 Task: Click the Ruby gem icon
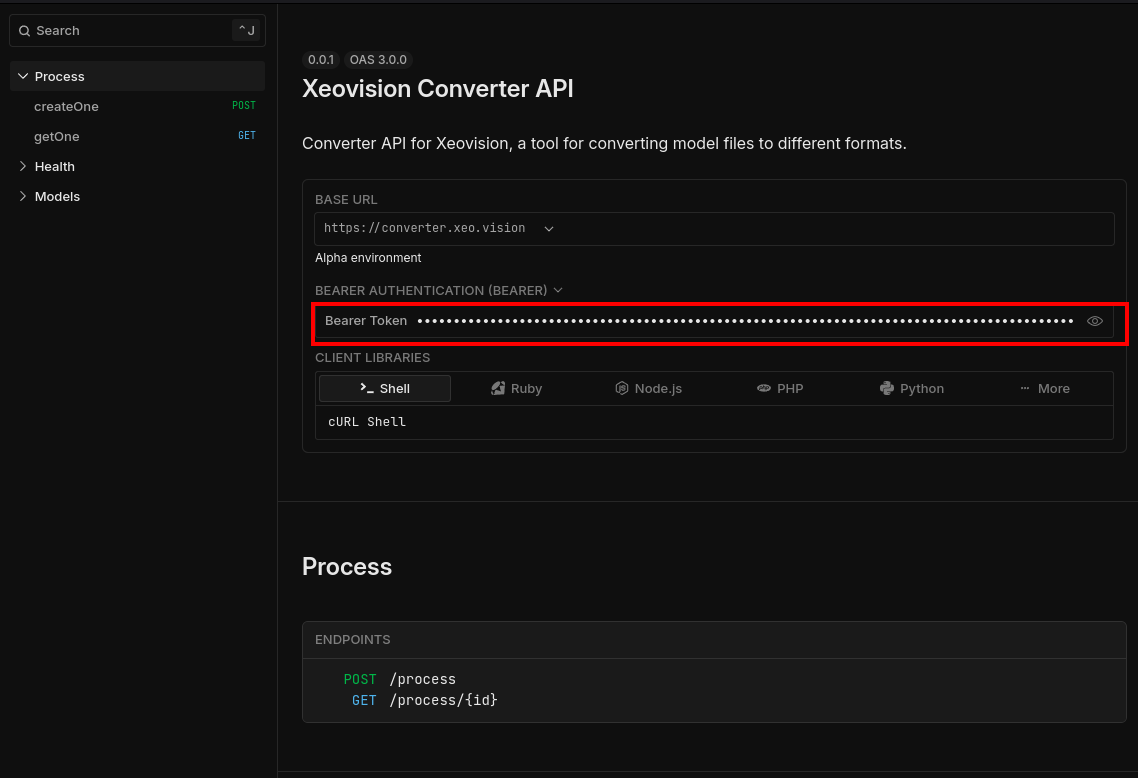point(497,388)
